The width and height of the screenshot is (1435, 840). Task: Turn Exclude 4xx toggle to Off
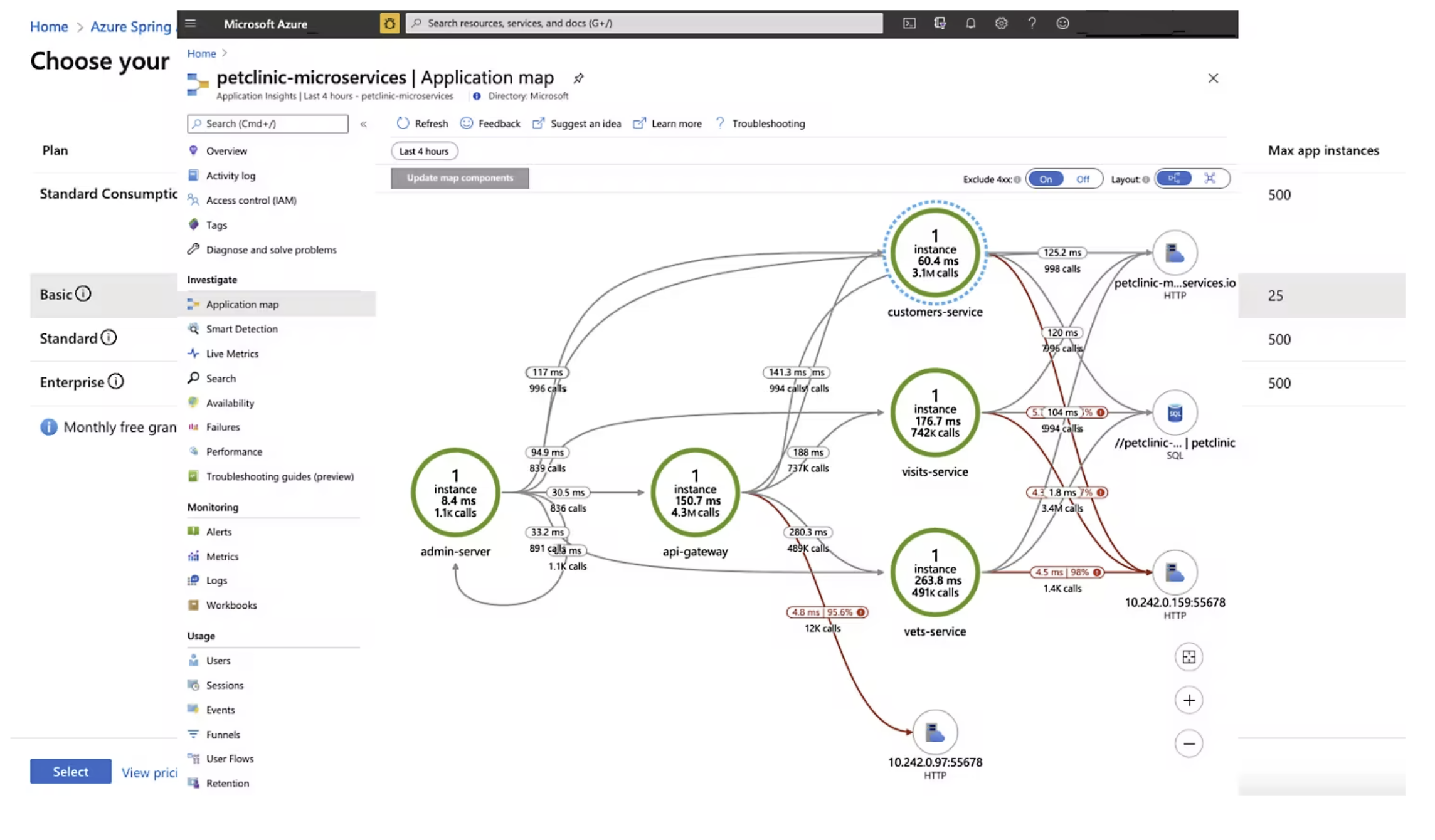pyautogui.click(x=1083, y=179)
